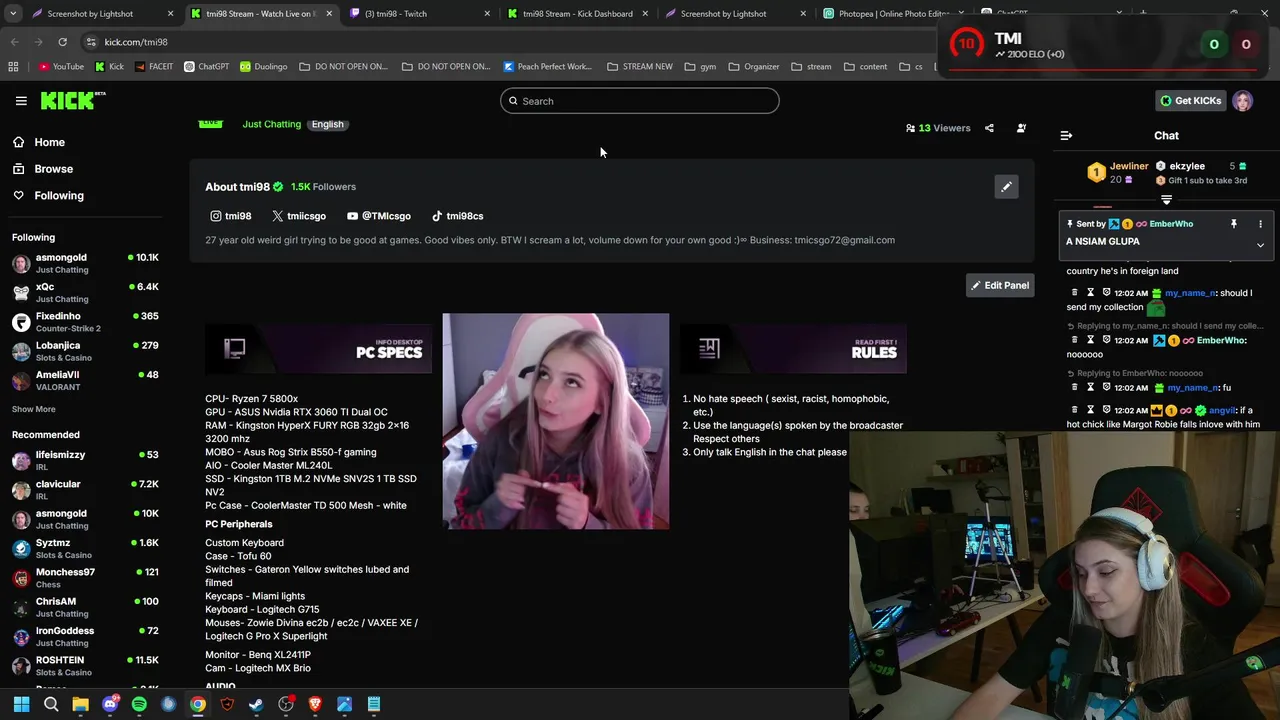Click the 1.5K Followers count
1280x720 pixels.
(323, 187)
